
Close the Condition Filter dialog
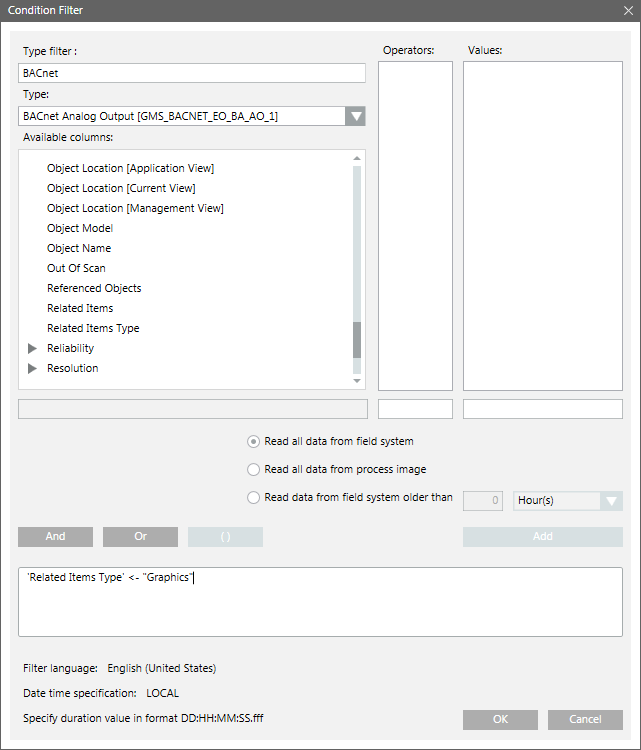click(626, 11)
